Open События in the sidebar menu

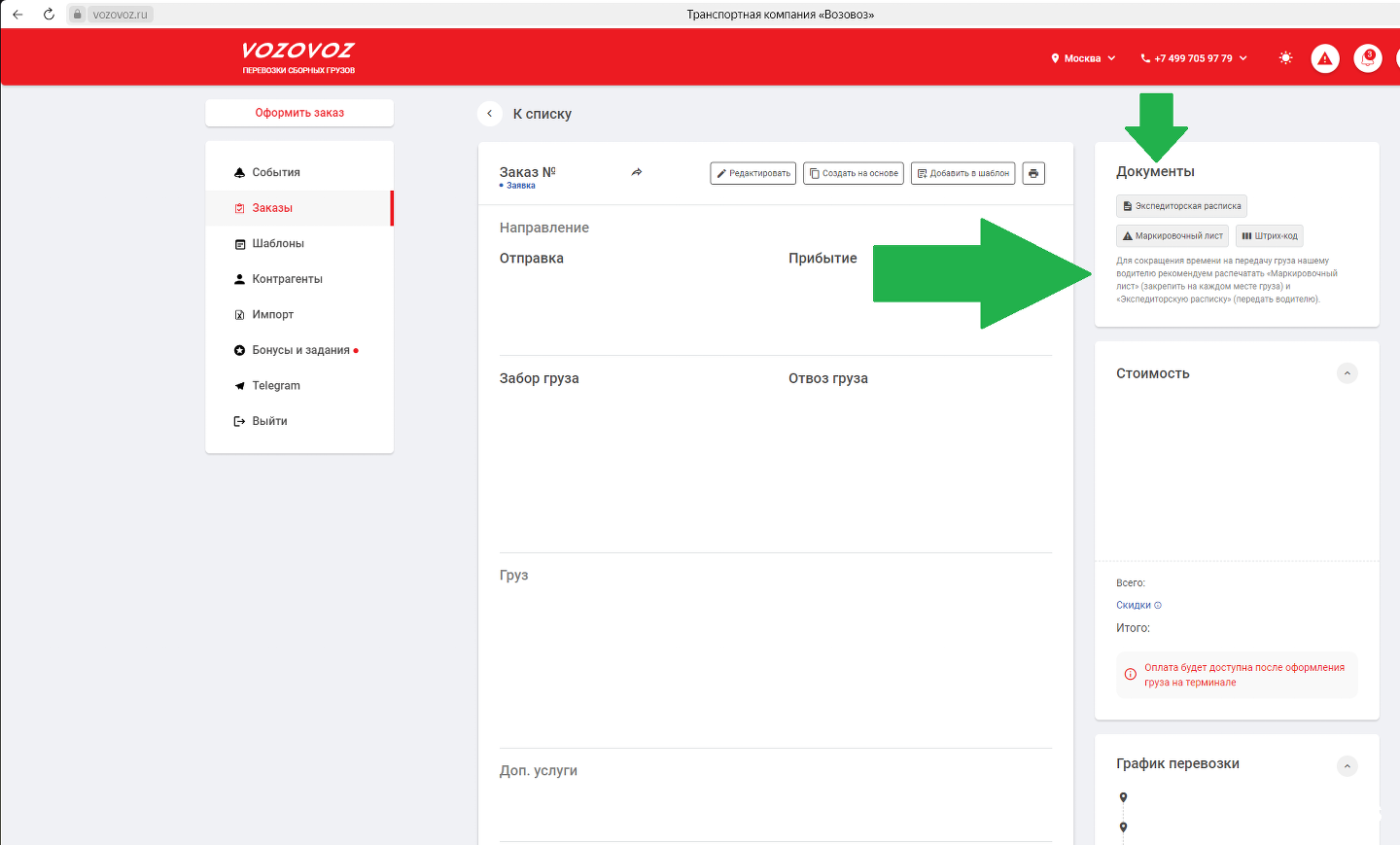pos(276,172)
